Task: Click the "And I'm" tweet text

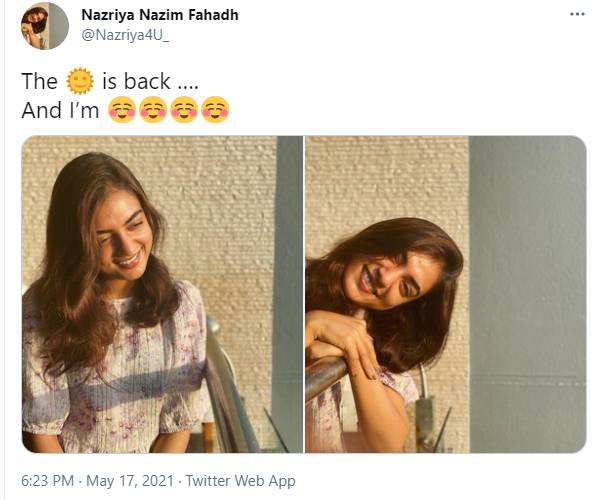Action: (60, 110)
